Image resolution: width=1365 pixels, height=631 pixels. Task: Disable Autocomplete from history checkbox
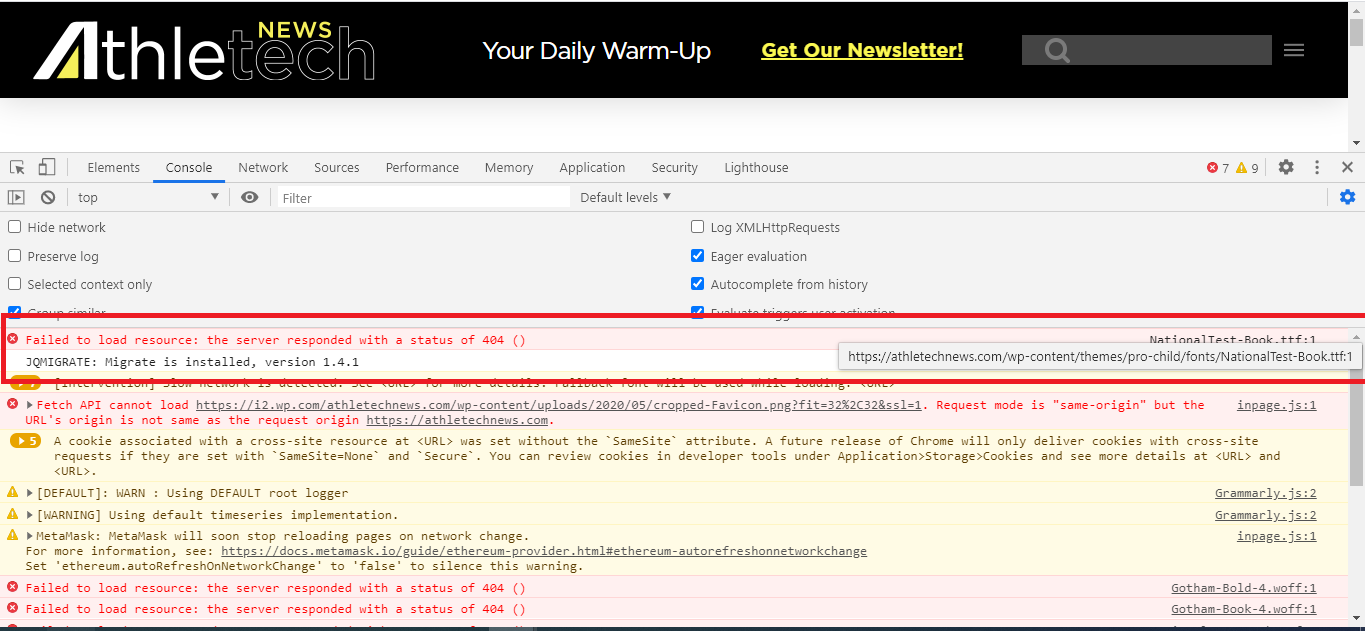[698, 284]
